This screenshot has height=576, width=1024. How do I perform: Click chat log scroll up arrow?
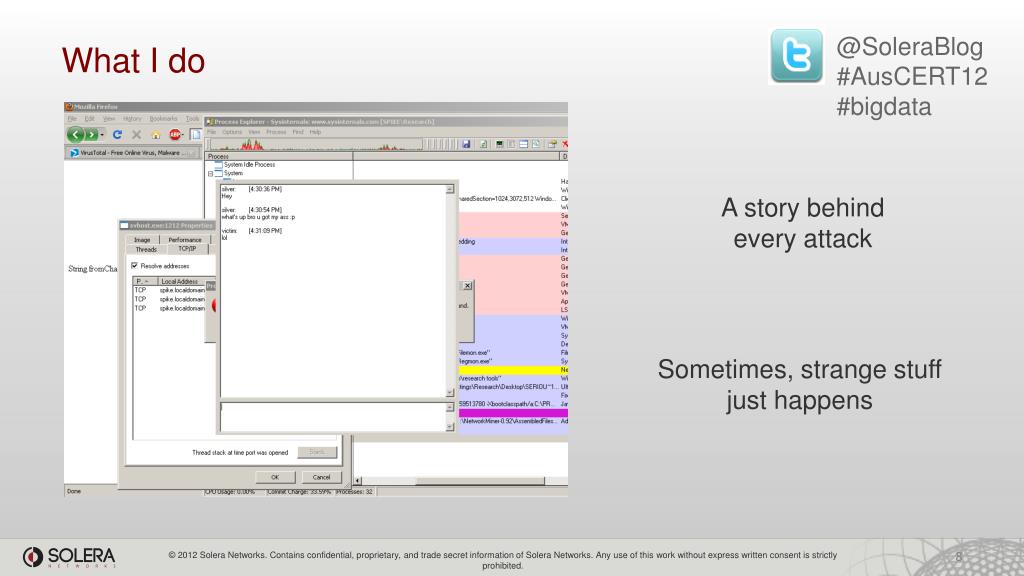pos(450,189)
